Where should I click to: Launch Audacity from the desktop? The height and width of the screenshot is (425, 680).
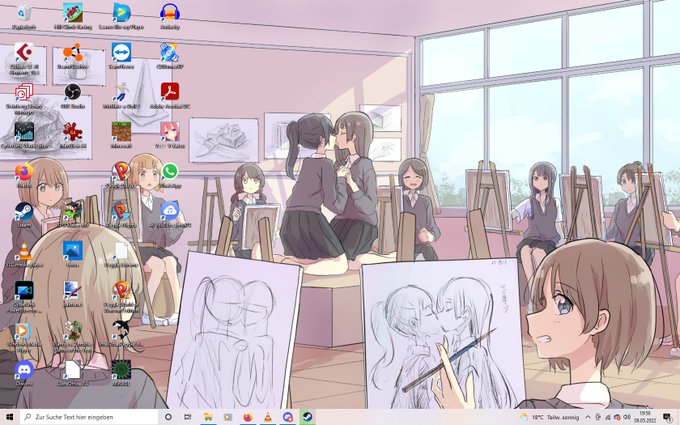click(170, 16)
